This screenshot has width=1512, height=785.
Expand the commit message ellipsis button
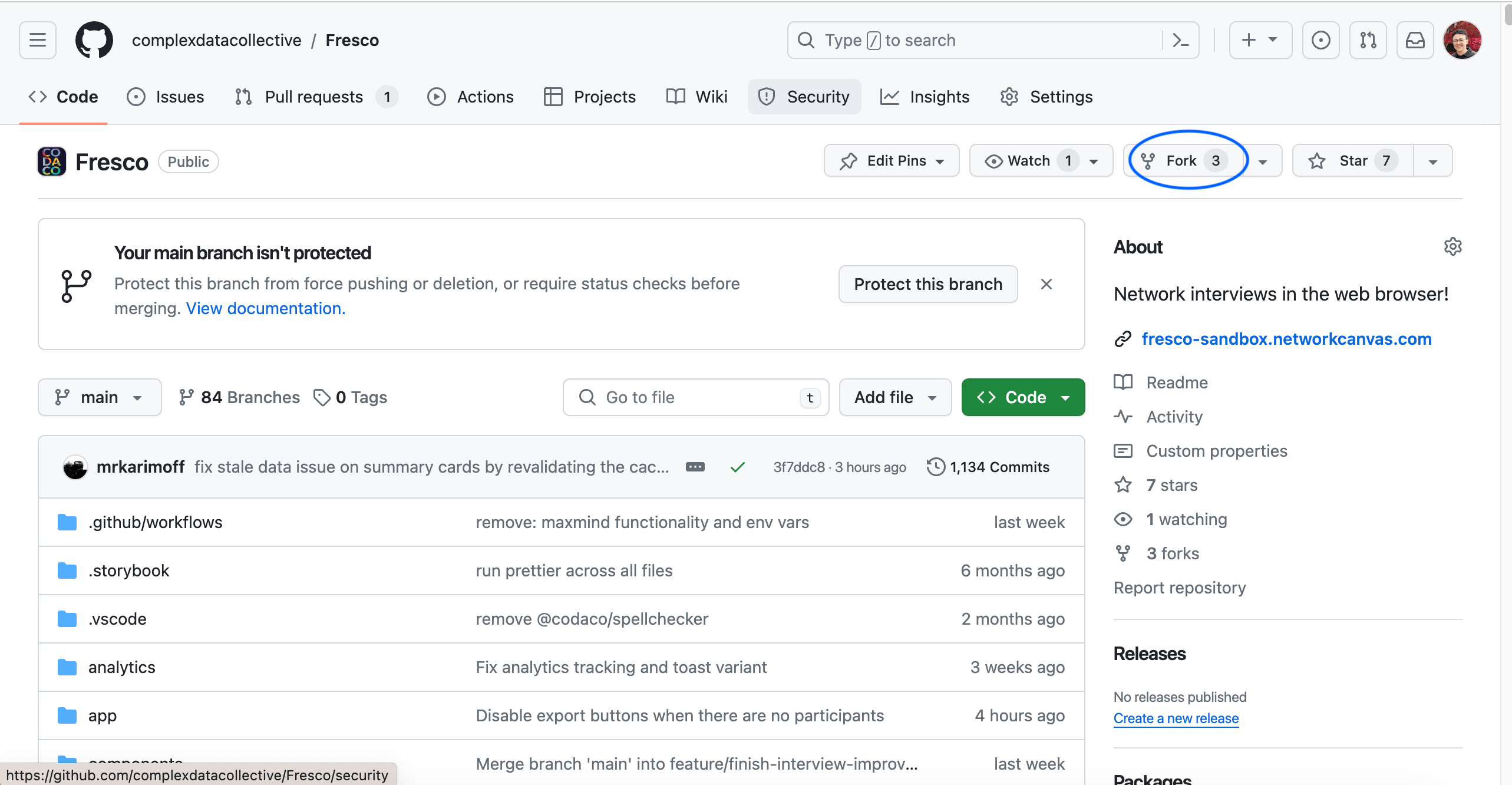tap(695, 467)
